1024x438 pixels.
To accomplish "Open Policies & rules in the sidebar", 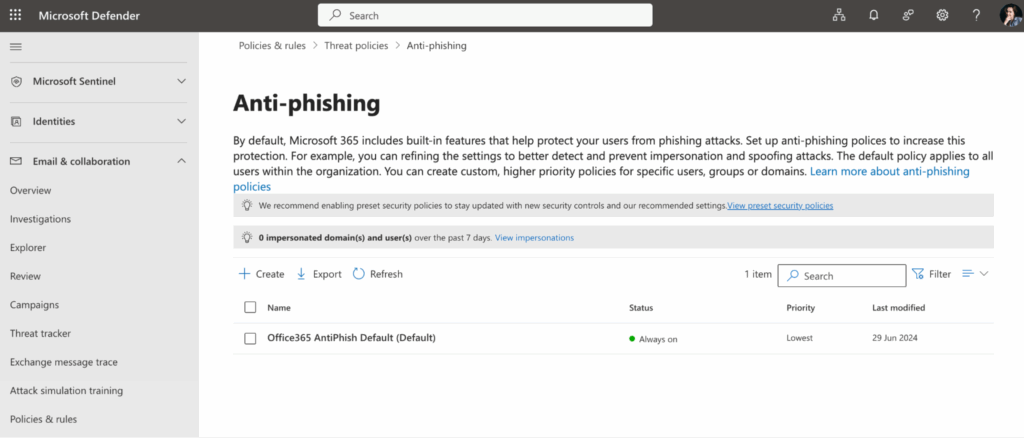I will (x=43, y=420).
